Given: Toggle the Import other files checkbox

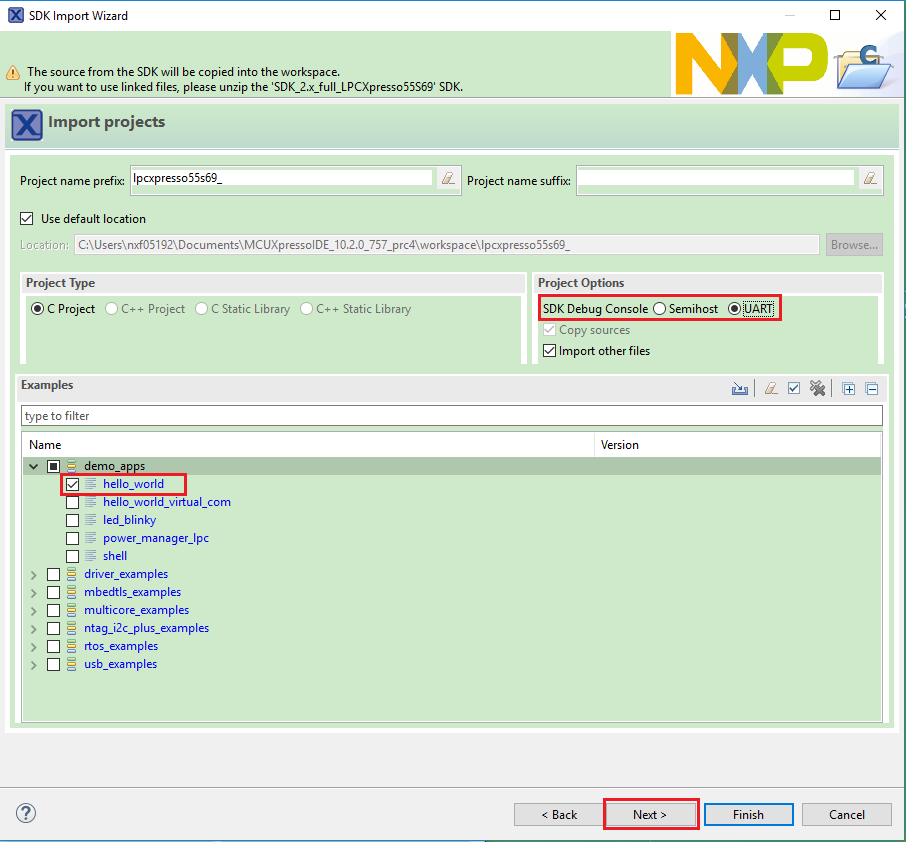Looking at the screenshot, I should (x=548, y=351).
